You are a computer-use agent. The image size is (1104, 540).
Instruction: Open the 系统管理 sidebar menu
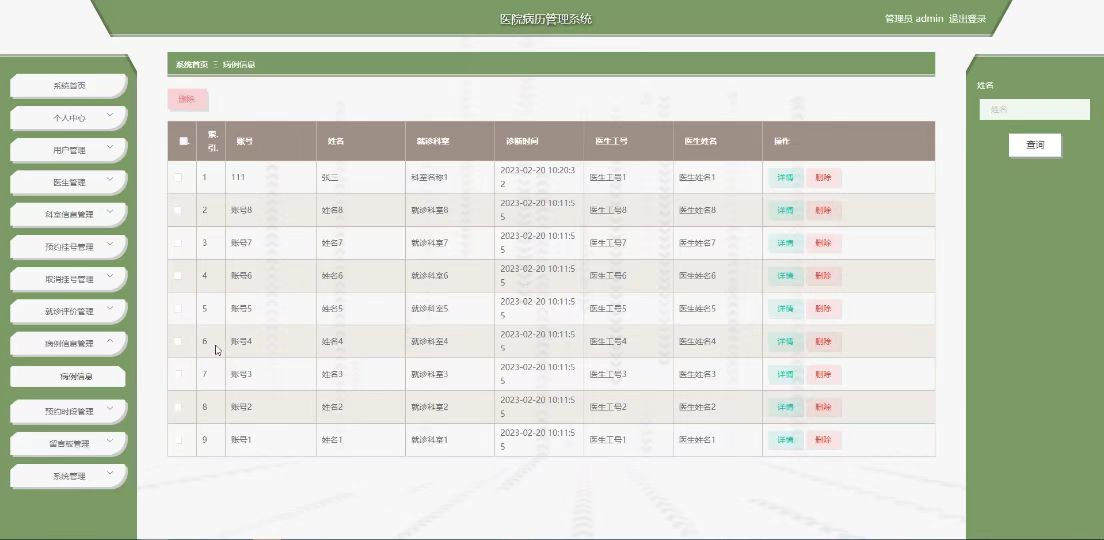[68, 476]
